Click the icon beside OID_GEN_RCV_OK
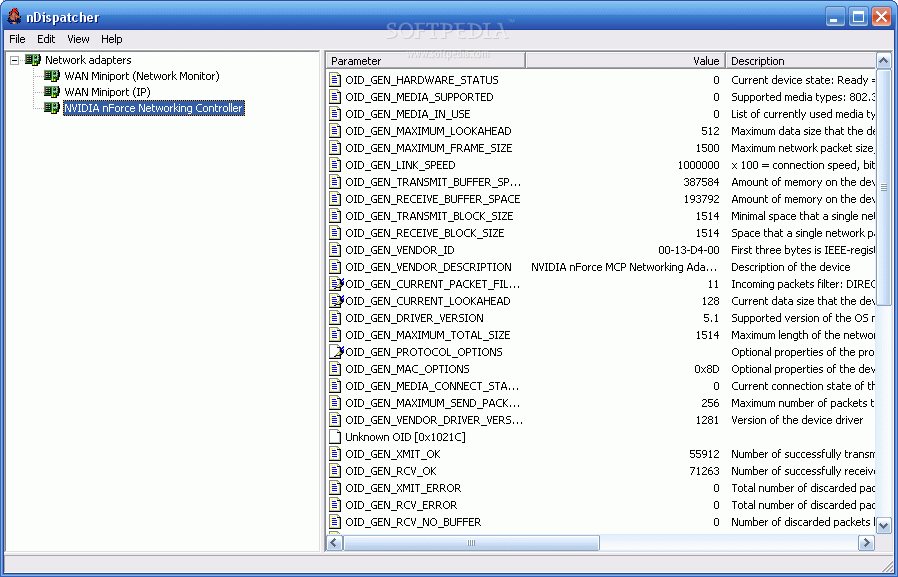The image size is (898, 577). pyautogui.click(x=336, y=471)
